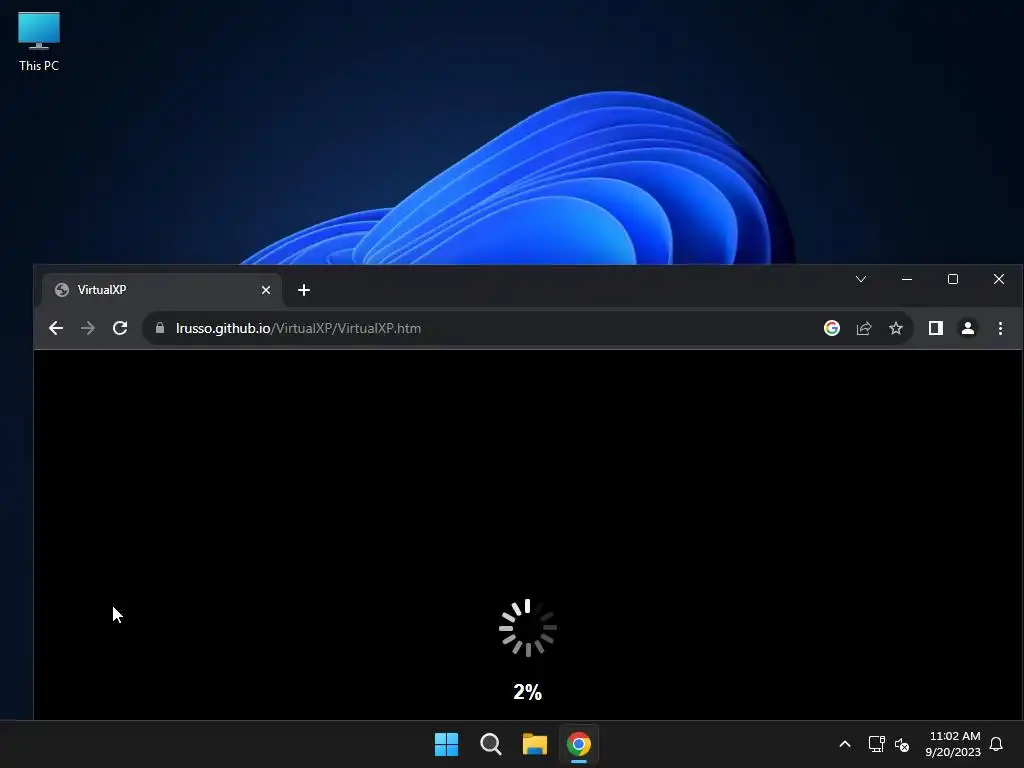Click the forward navigation arrow
1024x768 pixels.
[x=88, y=328]
